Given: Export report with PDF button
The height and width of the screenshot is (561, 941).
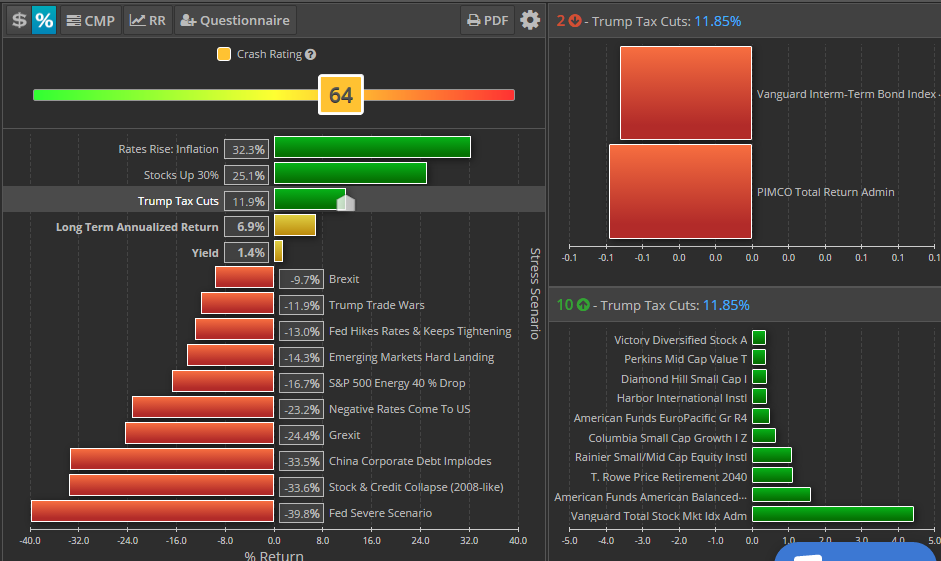Looking at the screenshot, I should point(487,20).
